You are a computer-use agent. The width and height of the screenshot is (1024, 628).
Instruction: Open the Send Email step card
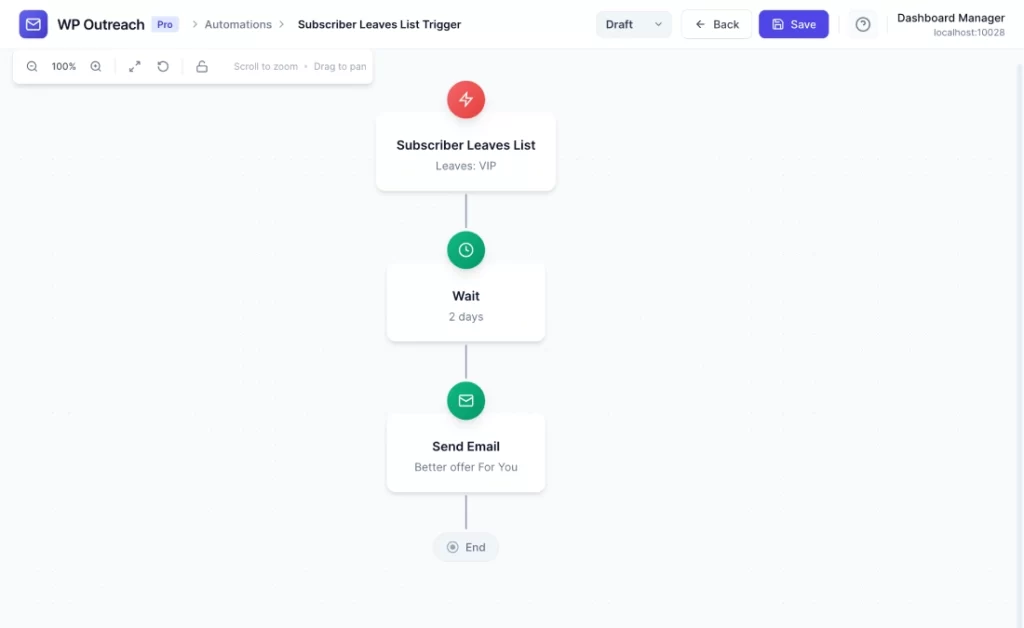[x=466, y=456]
